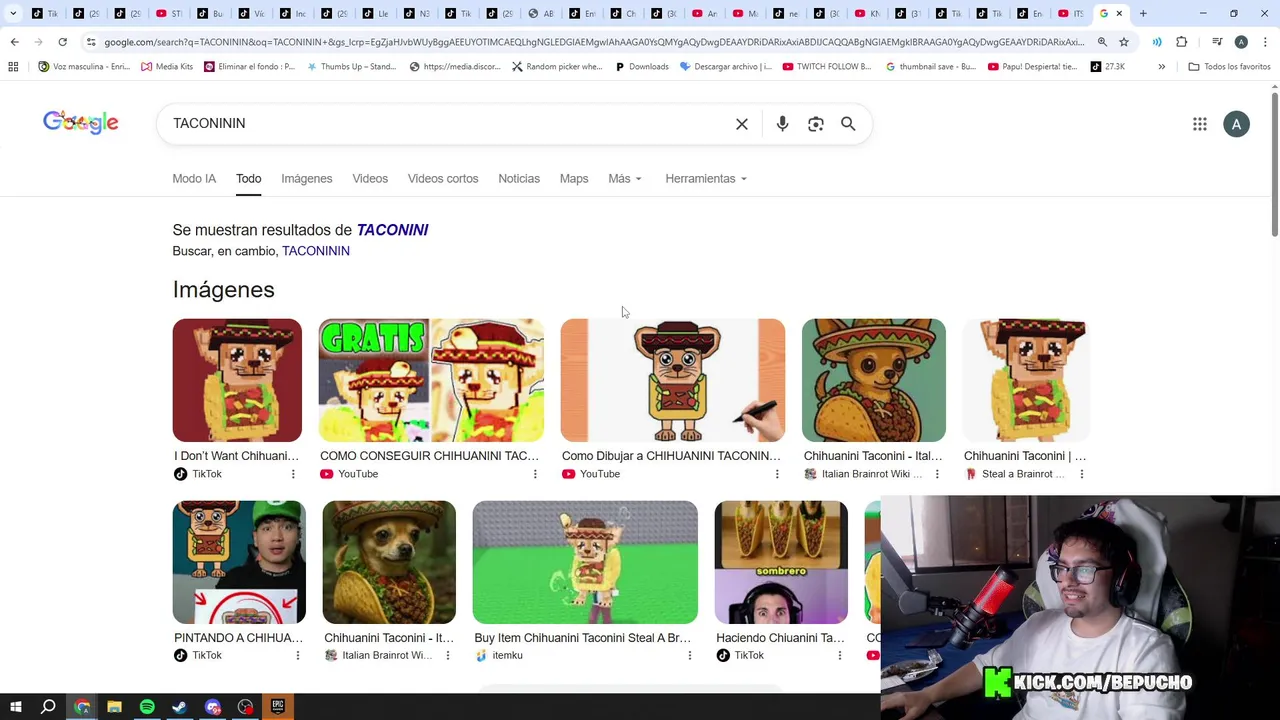1280x720 pixels.
Task: Expand the 'Más' search filter dropdown
Action: tap(625, 178)
